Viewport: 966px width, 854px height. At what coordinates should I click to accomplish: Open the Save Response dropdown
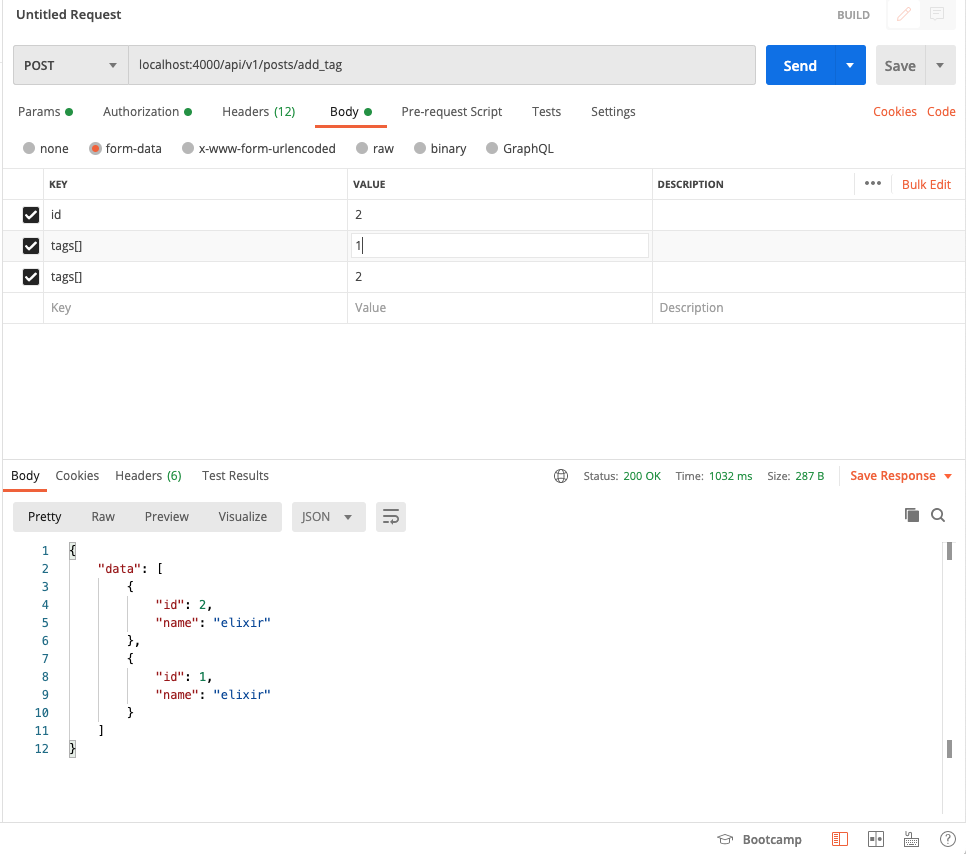coord(901,476)
